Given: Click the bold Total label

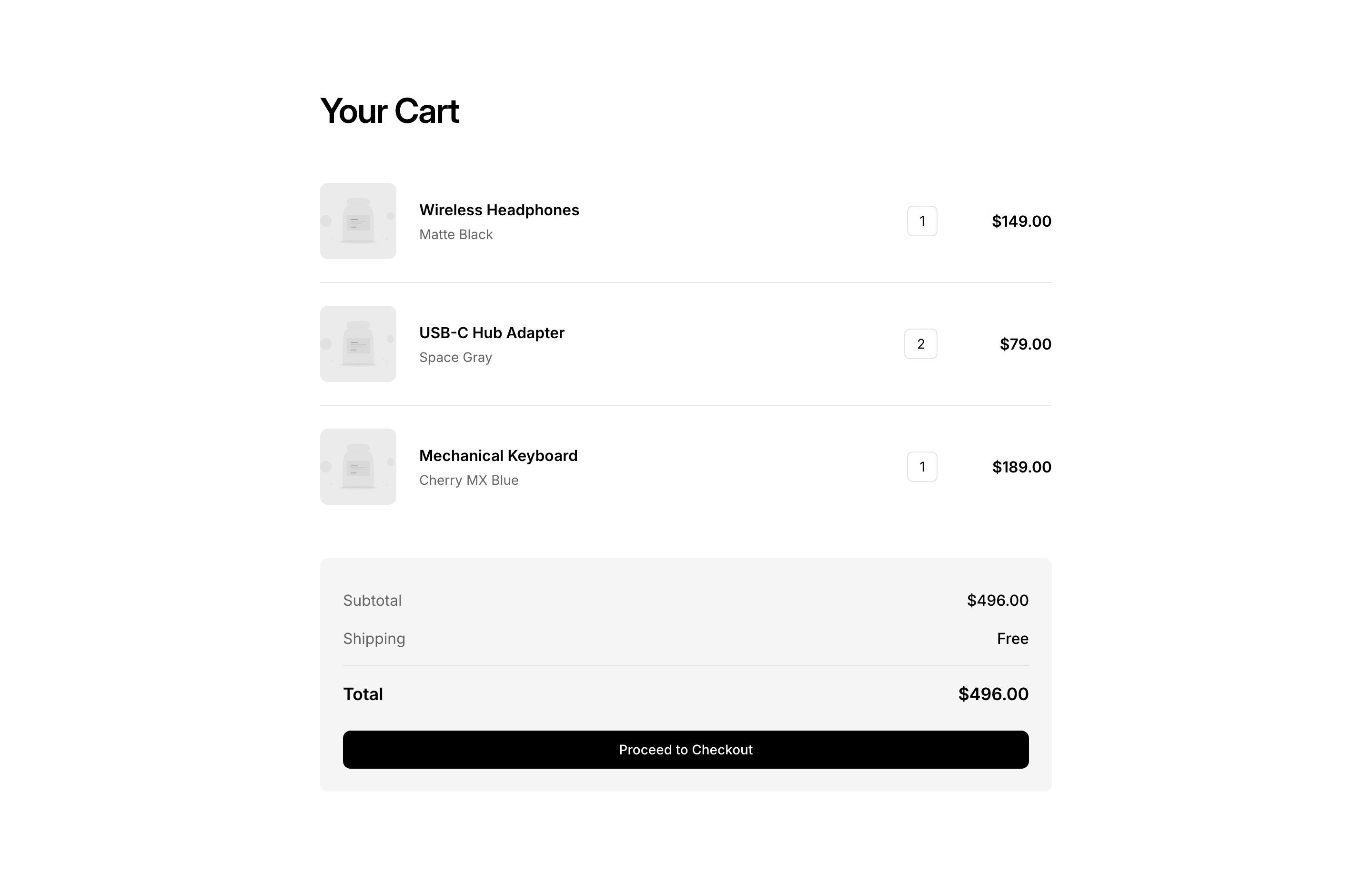Looking at the screenshot, I should 363,694.
